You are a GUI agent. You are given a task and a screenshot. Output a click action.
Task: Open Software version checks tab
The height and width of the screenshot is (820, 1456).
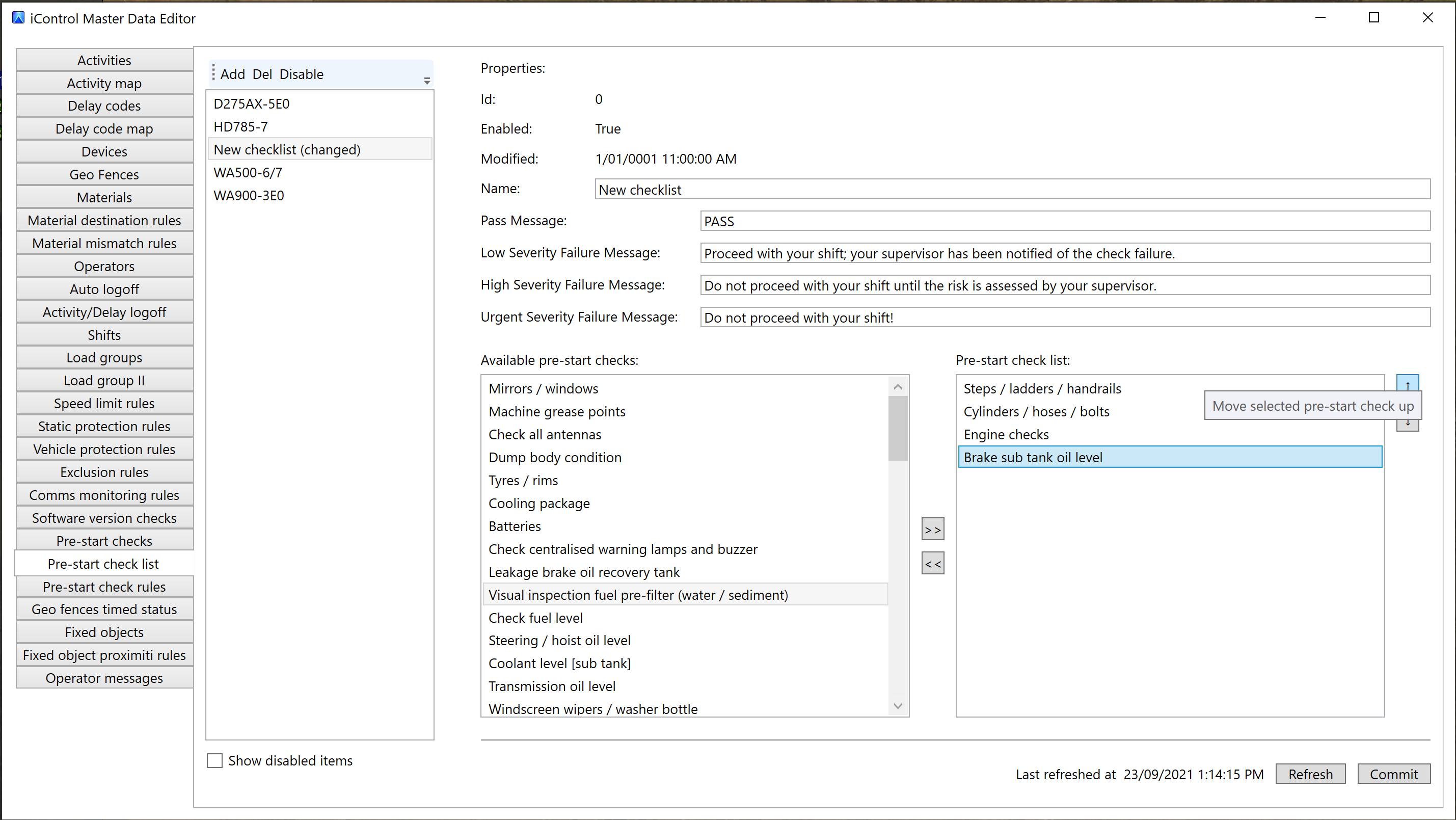coord(104,518)
